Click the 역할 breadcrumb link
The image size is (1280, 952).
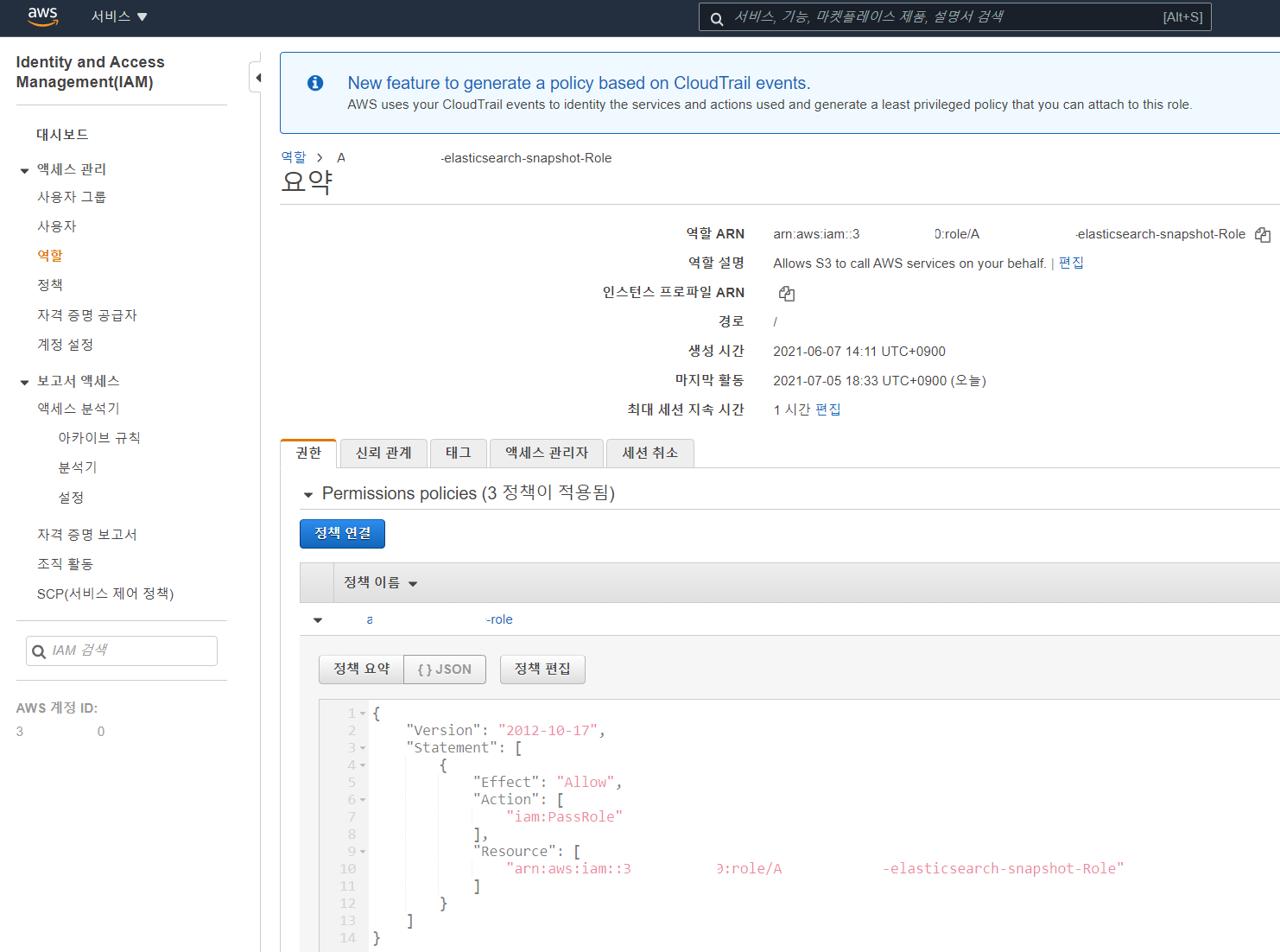[294, 157]
